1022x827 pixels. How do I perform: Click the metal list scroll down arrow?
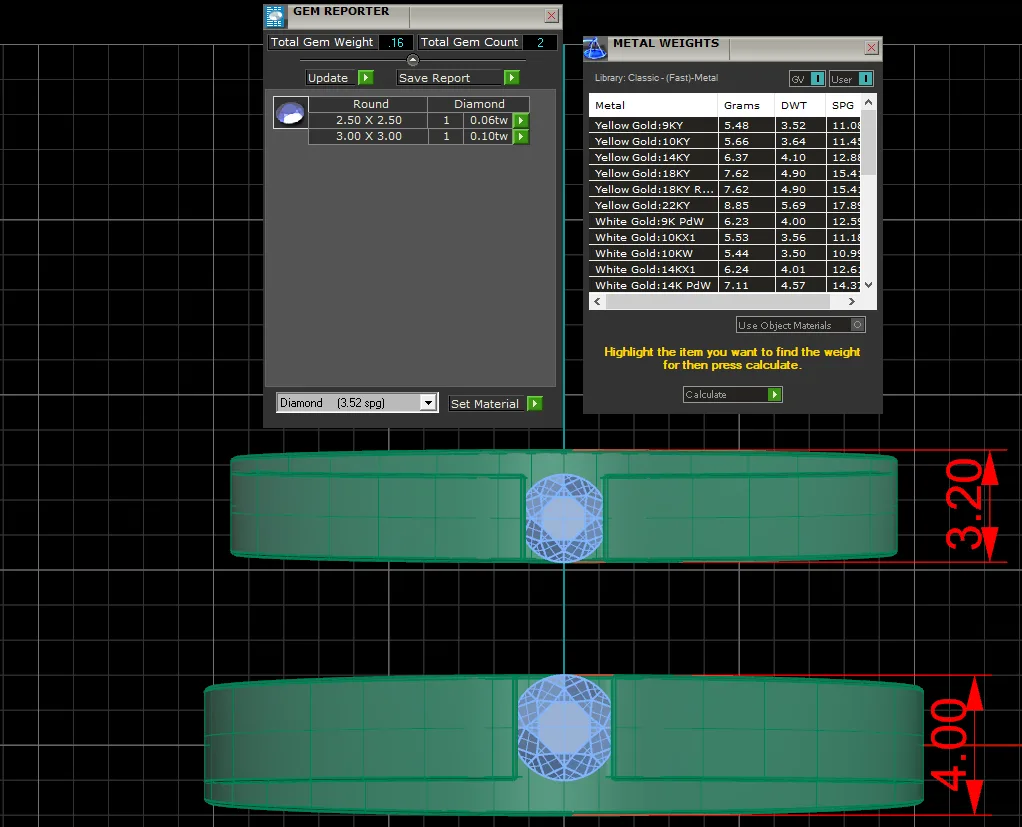868,285
